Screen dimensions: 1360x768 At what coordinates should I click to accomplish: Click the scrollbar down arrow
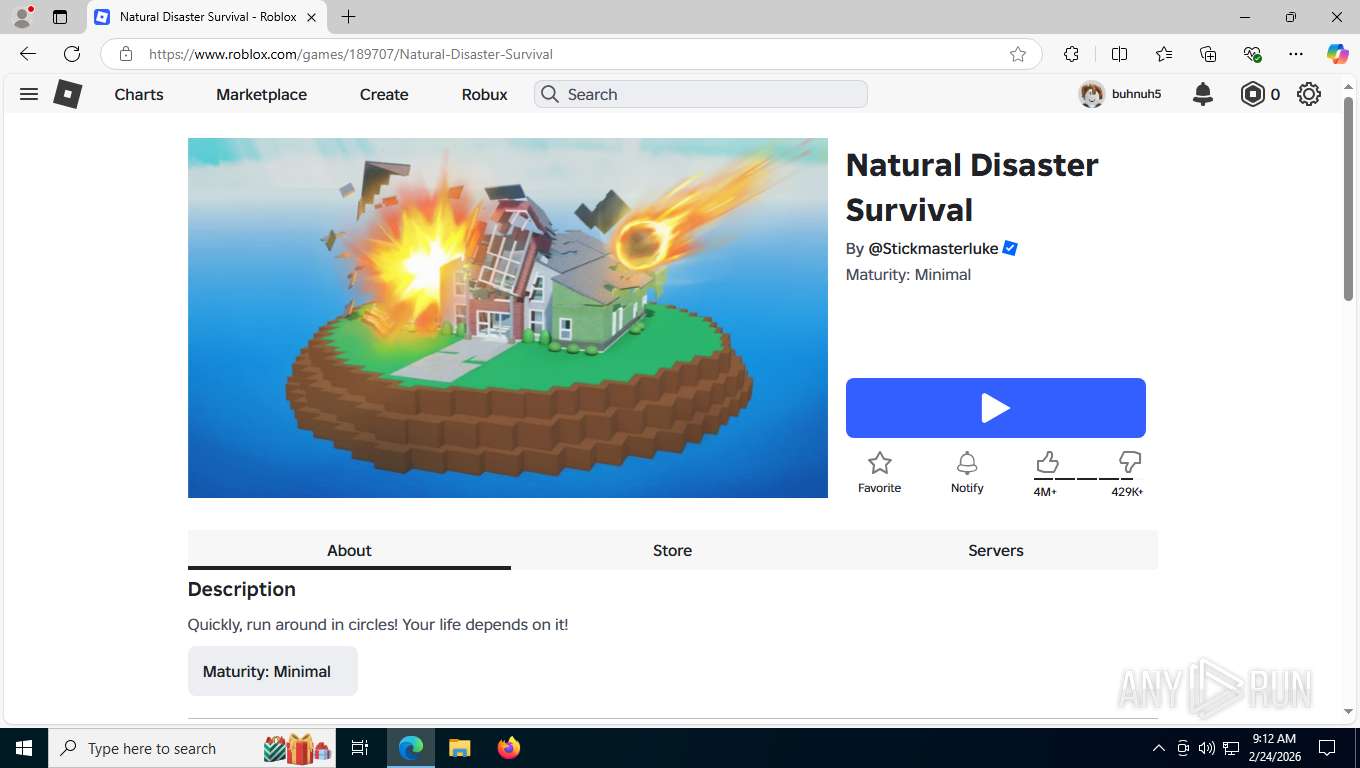[x=1349, y=711]
